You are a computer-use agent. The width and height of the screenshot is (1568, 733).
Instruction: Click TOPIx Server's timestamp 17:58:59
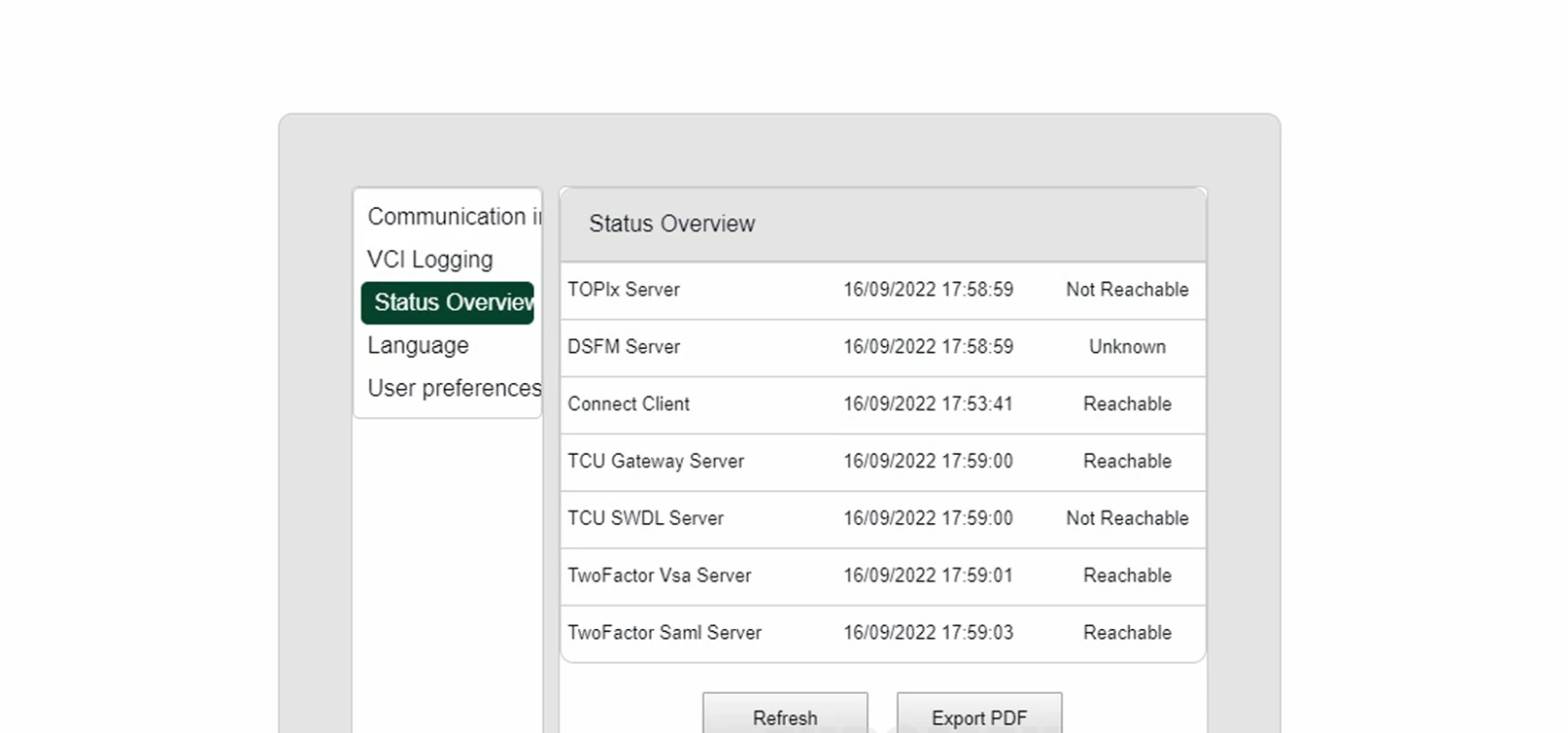(928, 290)
